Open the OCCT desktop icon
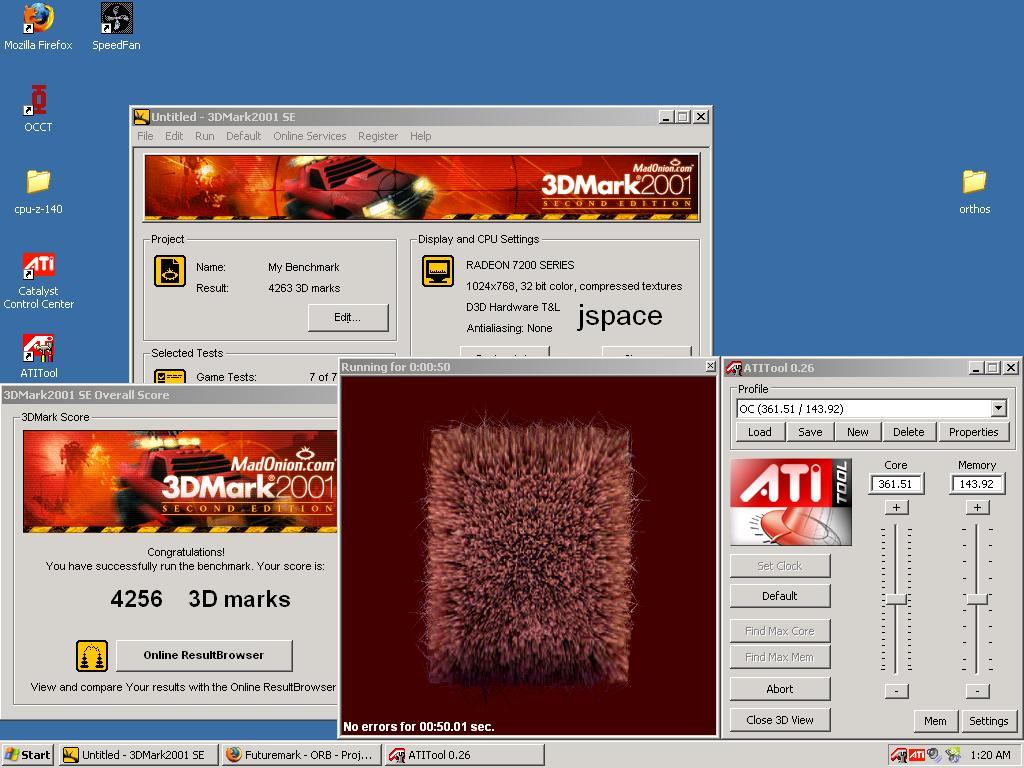The image size is (1024, 768). 38,108
